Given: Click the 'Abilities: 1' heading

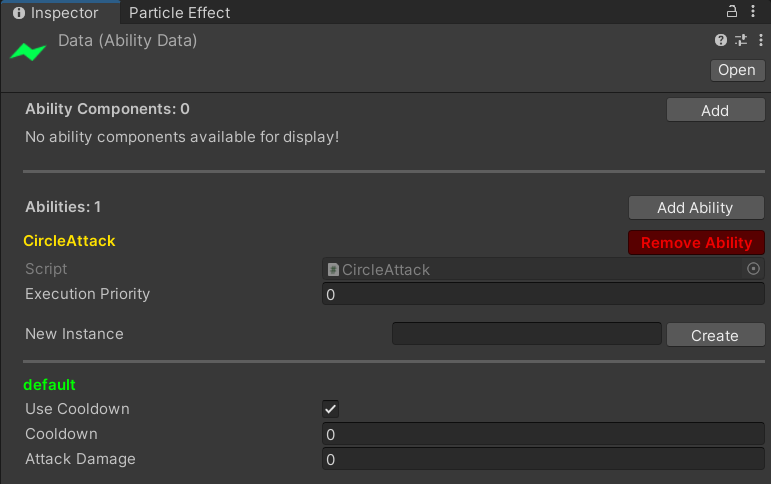Looking at the screenshot, I should coord(63,207).
